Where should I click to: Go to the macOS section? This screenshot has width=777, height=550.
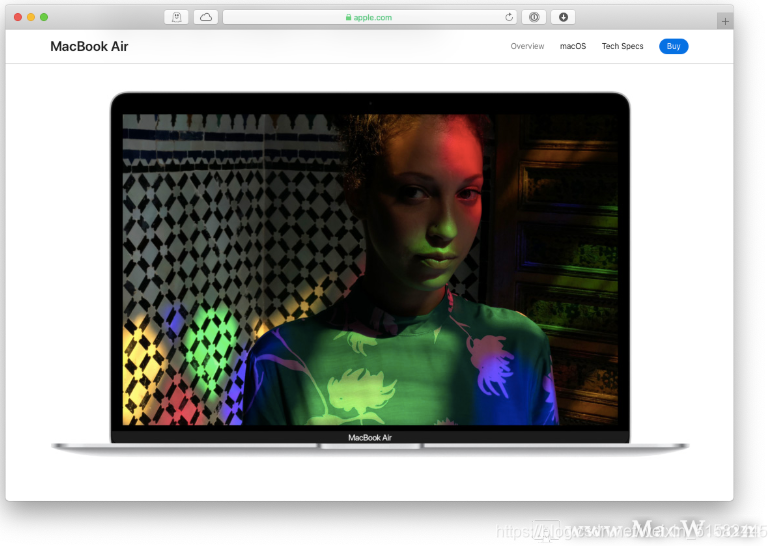(x=573, y=46)
